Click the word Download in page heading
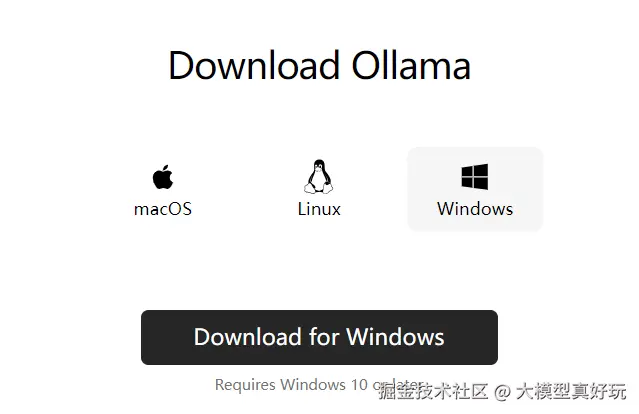This screenshot has height=414, width=639. 254,65
